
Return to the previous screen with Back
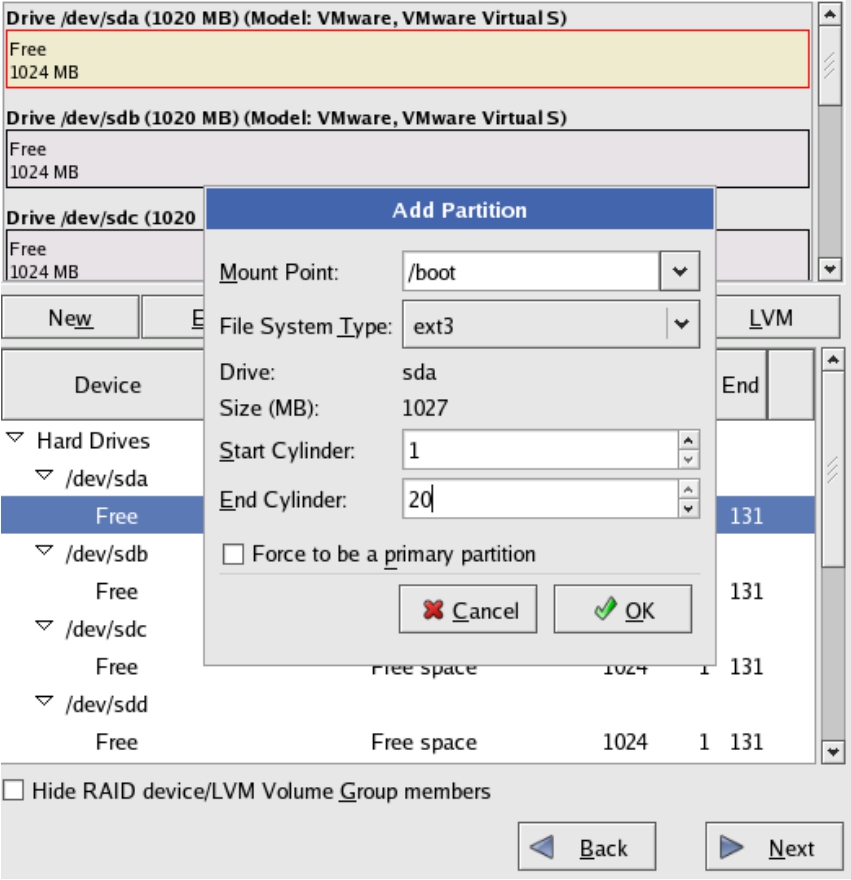tap(586, 848)
